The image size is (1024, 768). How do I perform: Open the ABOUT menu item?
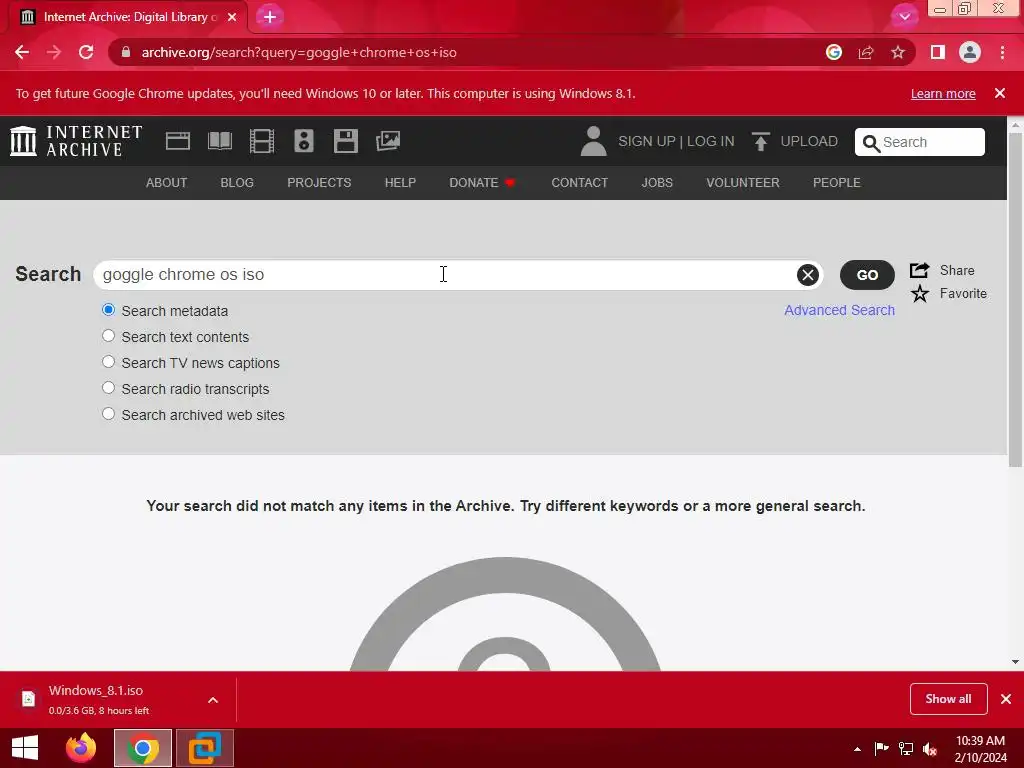point(167,183)
